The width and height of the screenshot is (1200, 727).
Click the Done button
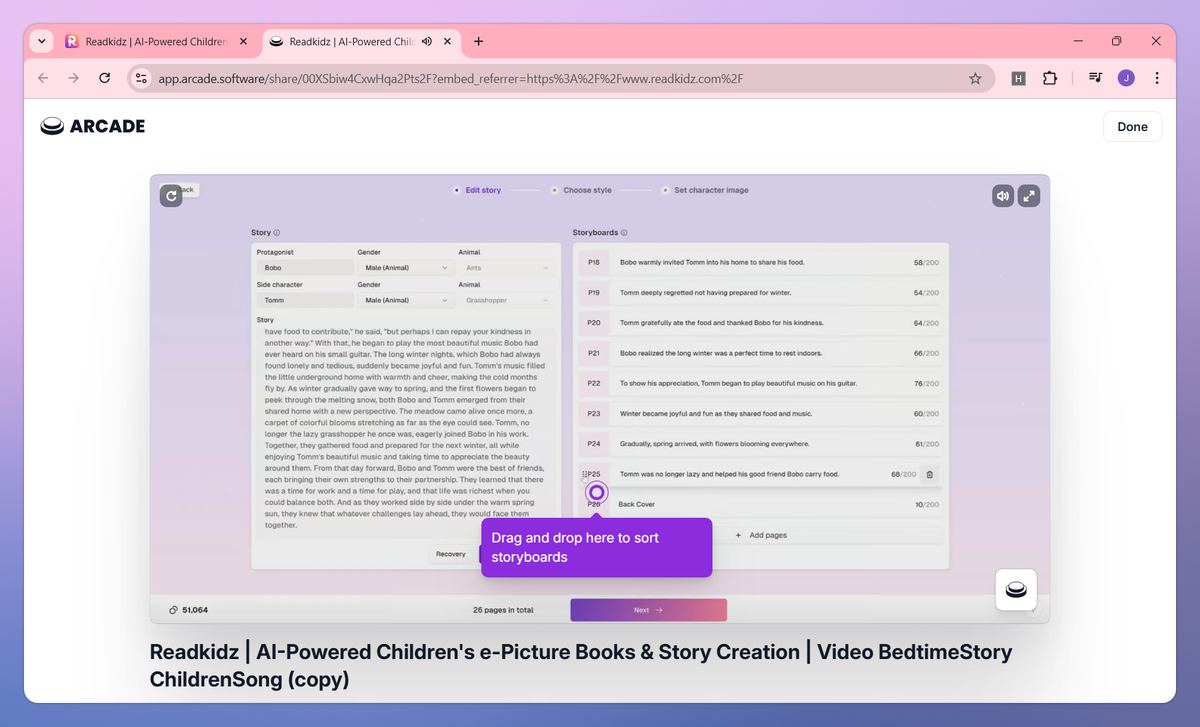[1132, 127]
